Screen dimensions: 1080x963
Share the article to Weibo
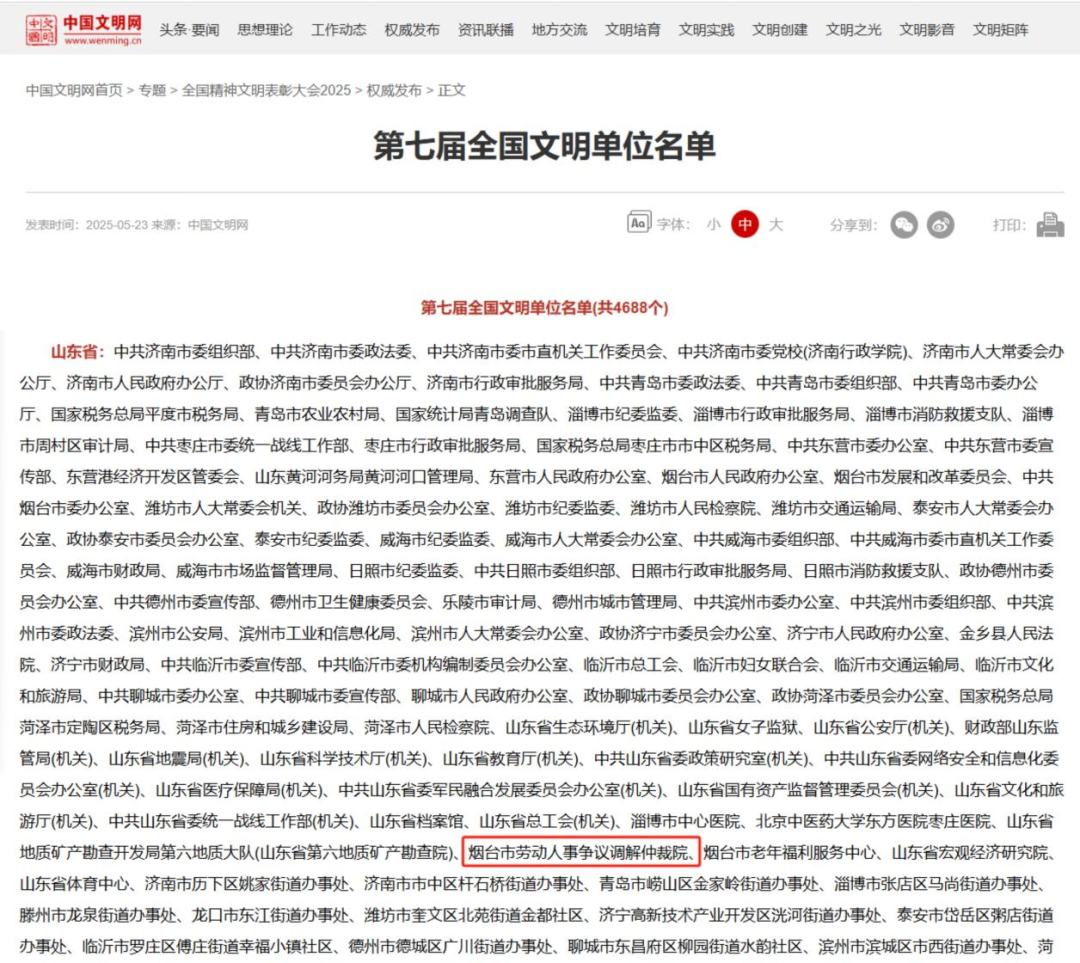(940, 225)
